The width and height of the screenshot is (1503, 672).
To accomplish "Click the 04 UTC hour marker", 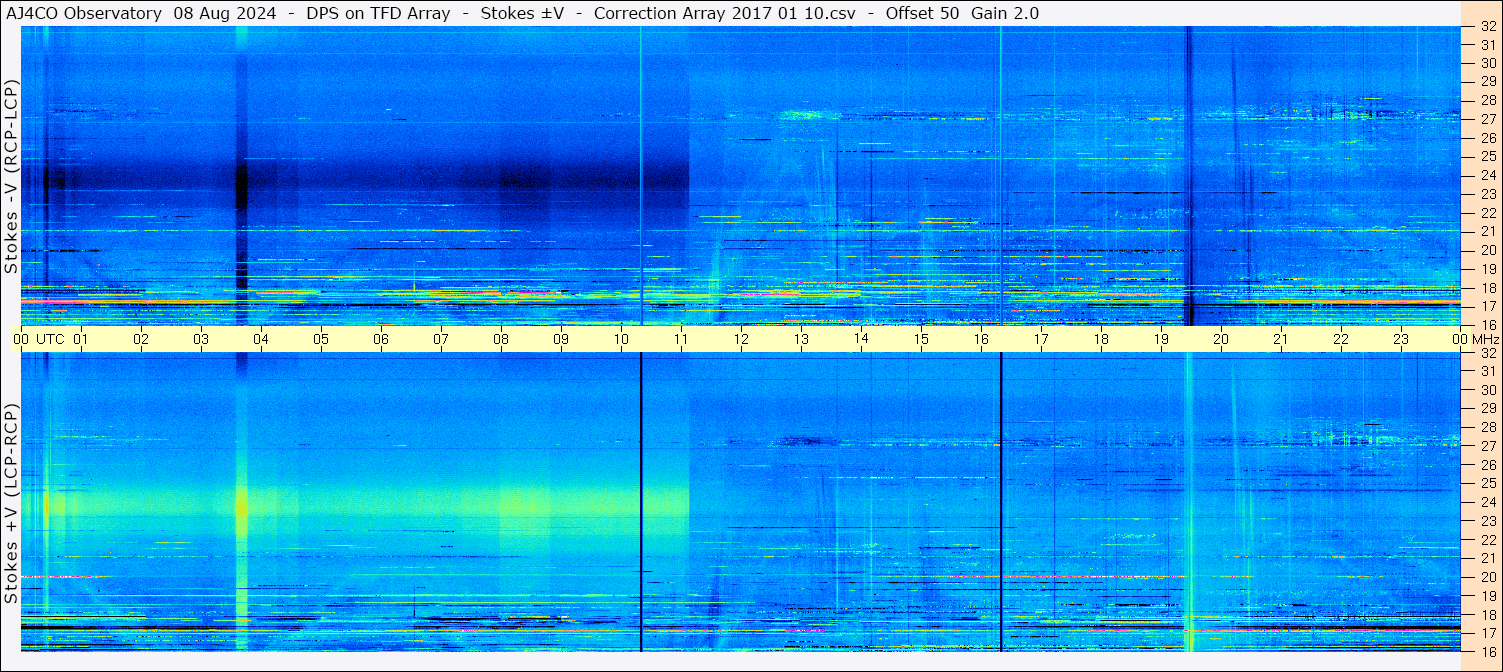I will click(261, 339).
